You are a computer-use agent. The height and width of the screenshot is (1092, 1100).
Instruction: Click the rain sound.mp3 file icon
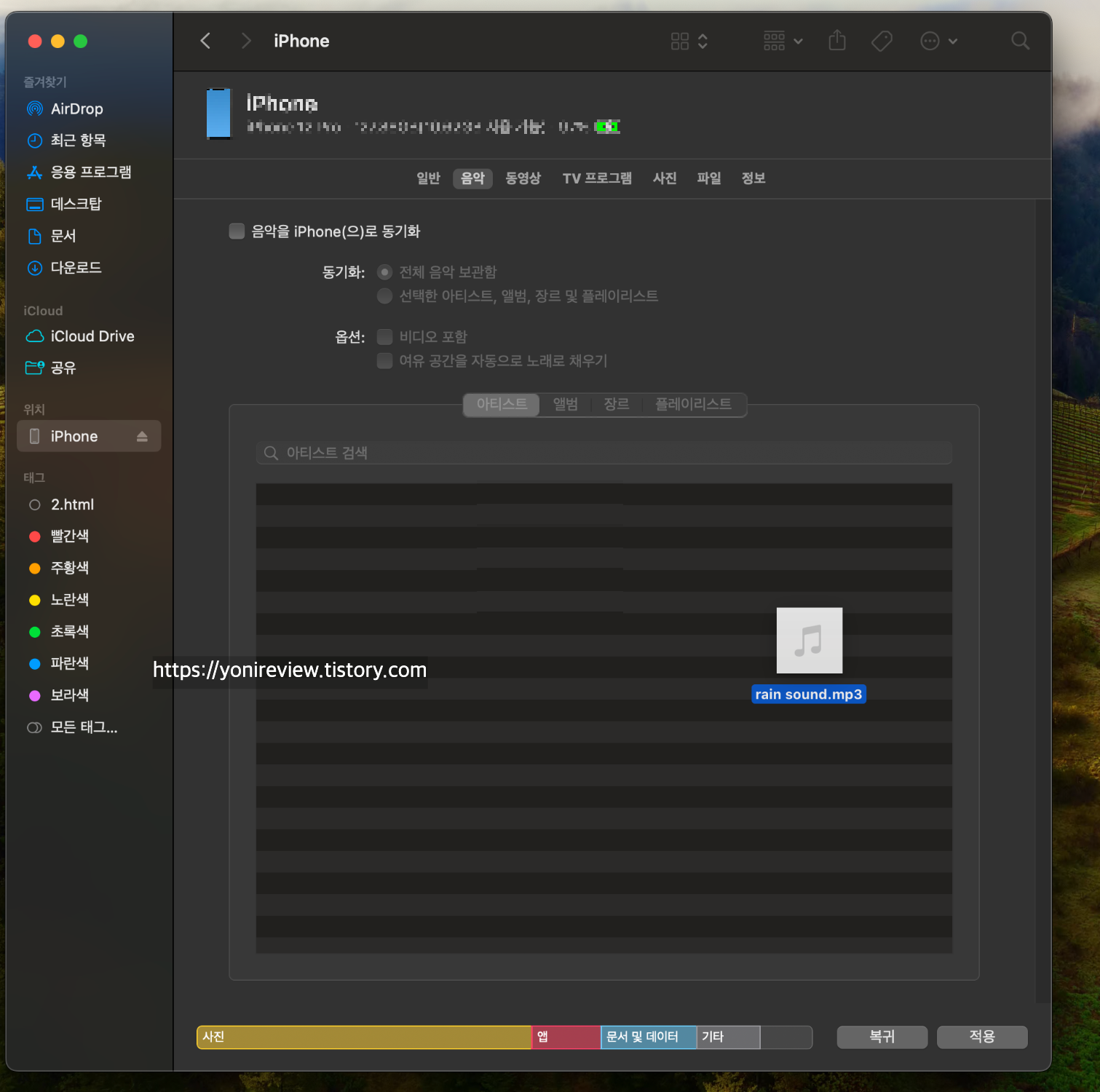click(809, 641)
